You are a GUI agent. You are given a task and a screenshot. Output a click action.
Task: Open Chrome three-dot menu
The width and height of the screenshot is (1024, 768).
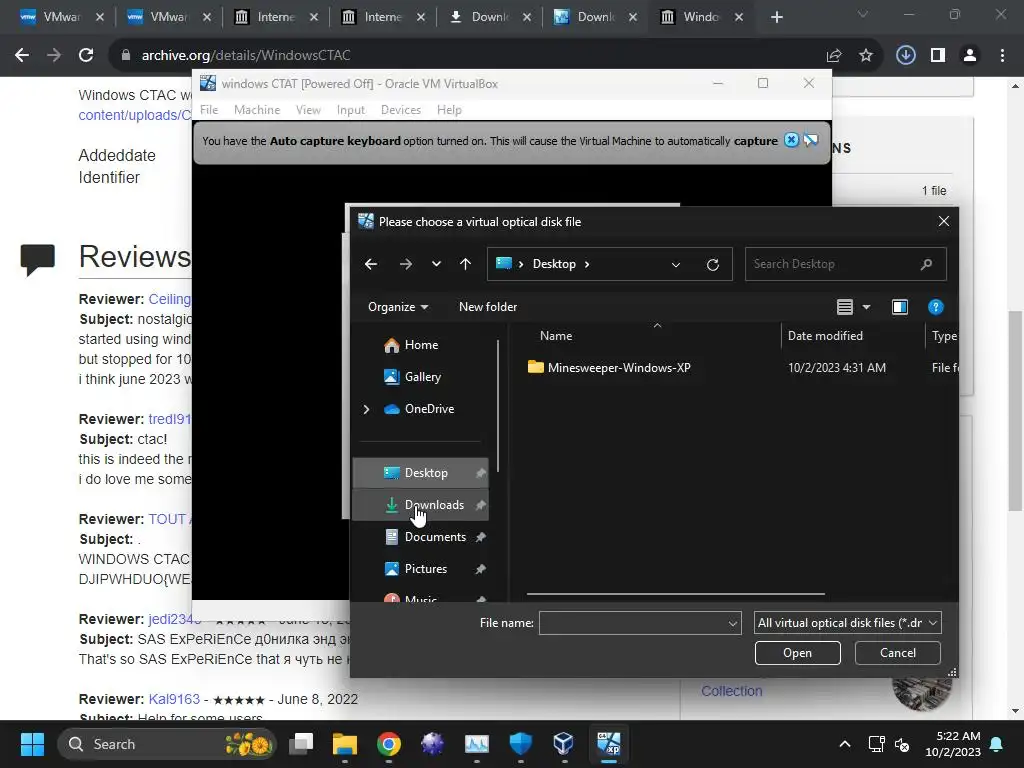[x=1002, y=56]
